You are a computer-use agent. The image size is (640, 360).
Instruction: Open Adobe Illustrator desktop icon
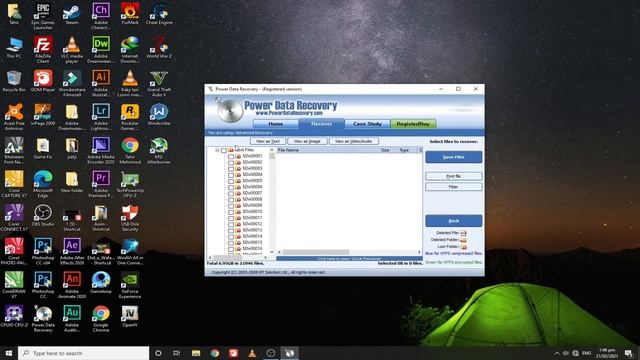coord(101,83)
